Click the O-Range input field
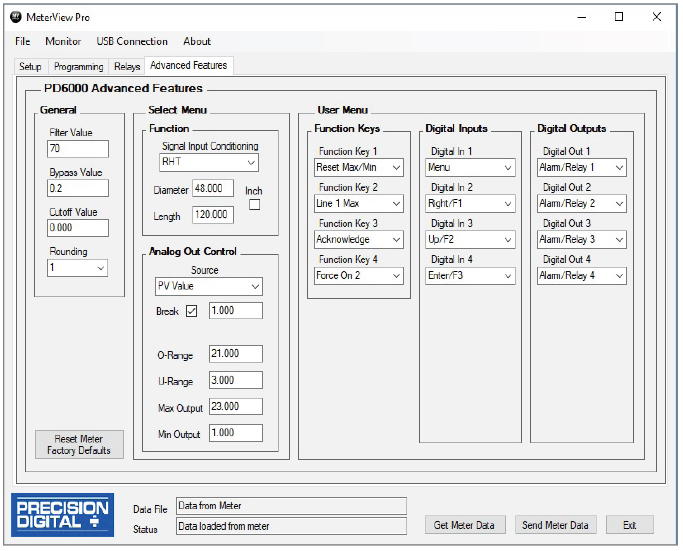Image resolution: width=683 pixels, height=551 pixels. pyautogui.click(x=236, y=354)
